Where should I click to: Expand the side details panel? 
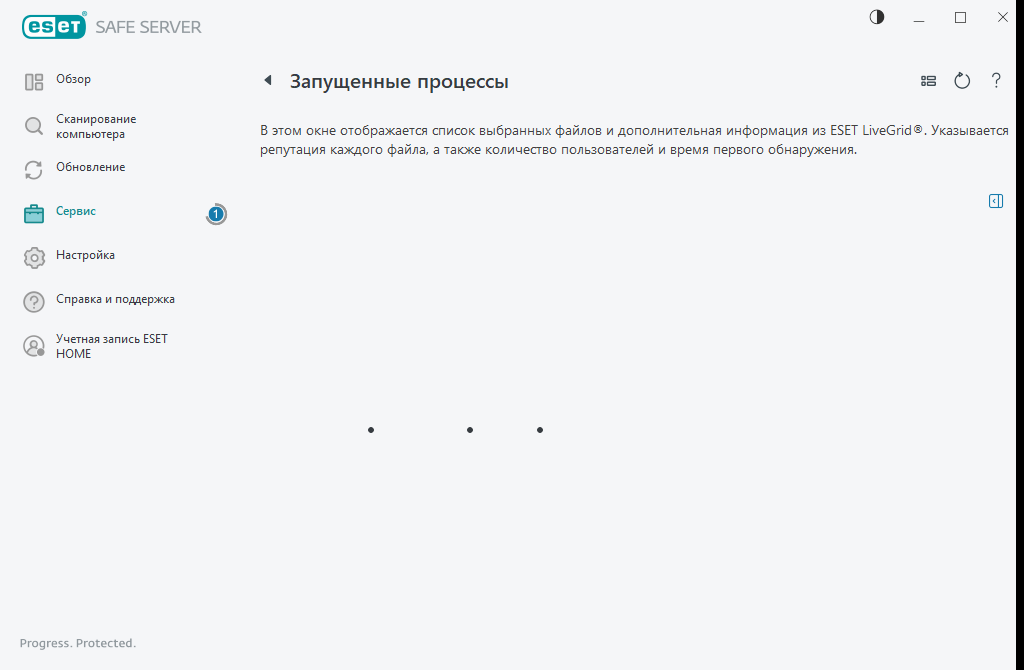coord(996,201)
